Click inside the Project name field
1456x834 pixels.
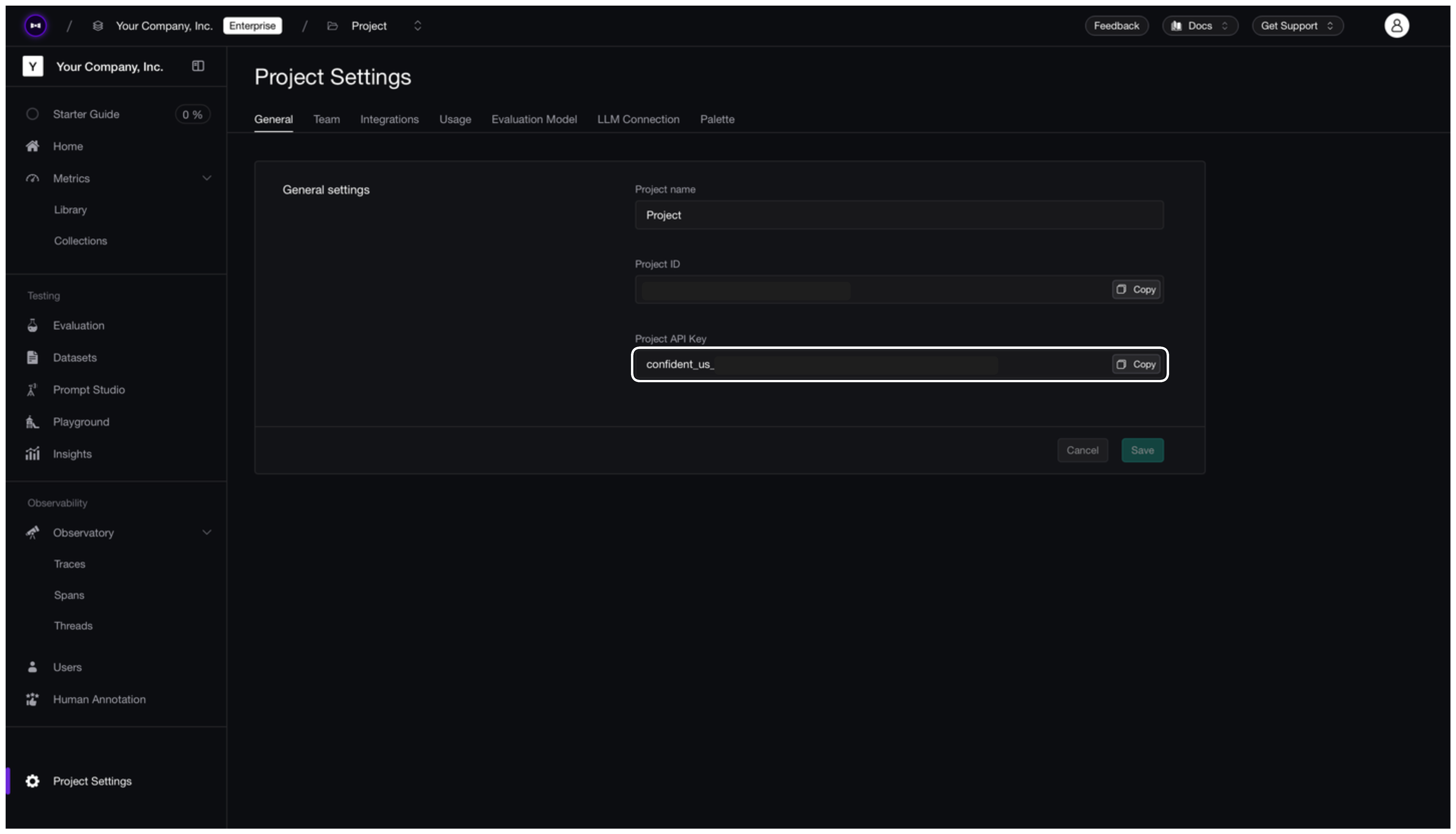click(x=899, y=215)
